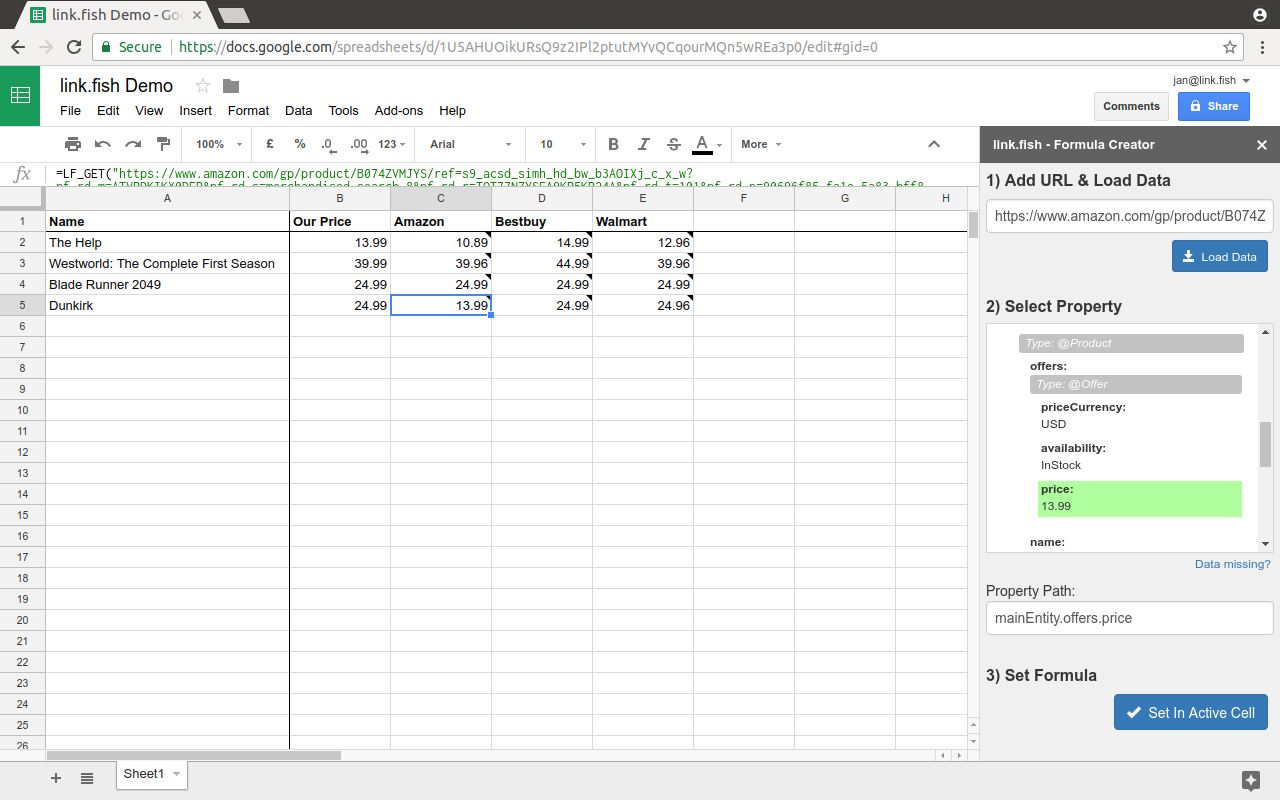Select the cell with Dunkirk

(167, 305)
